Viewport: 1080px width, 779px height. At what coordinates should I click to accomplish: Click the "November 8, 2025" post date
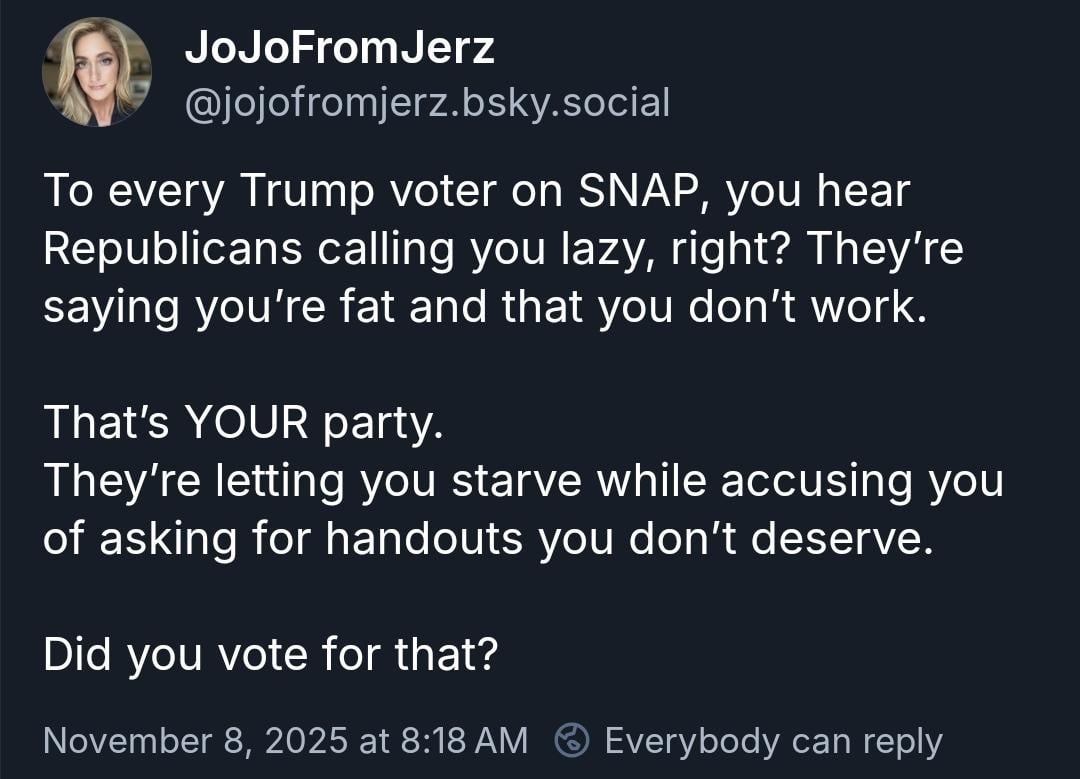(195, 741)
